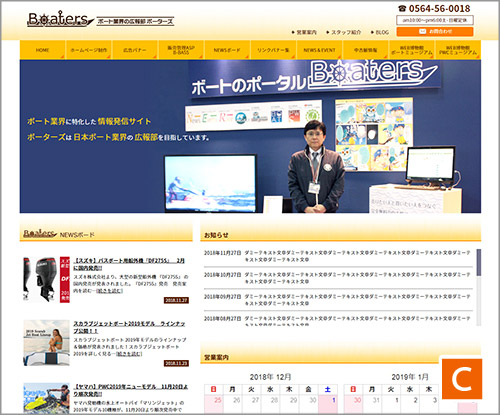Open the NEWS & EVENT navigation tab
Image resolution: width=500 pixels, height=415 pixels.
click(x=319, y=50)
